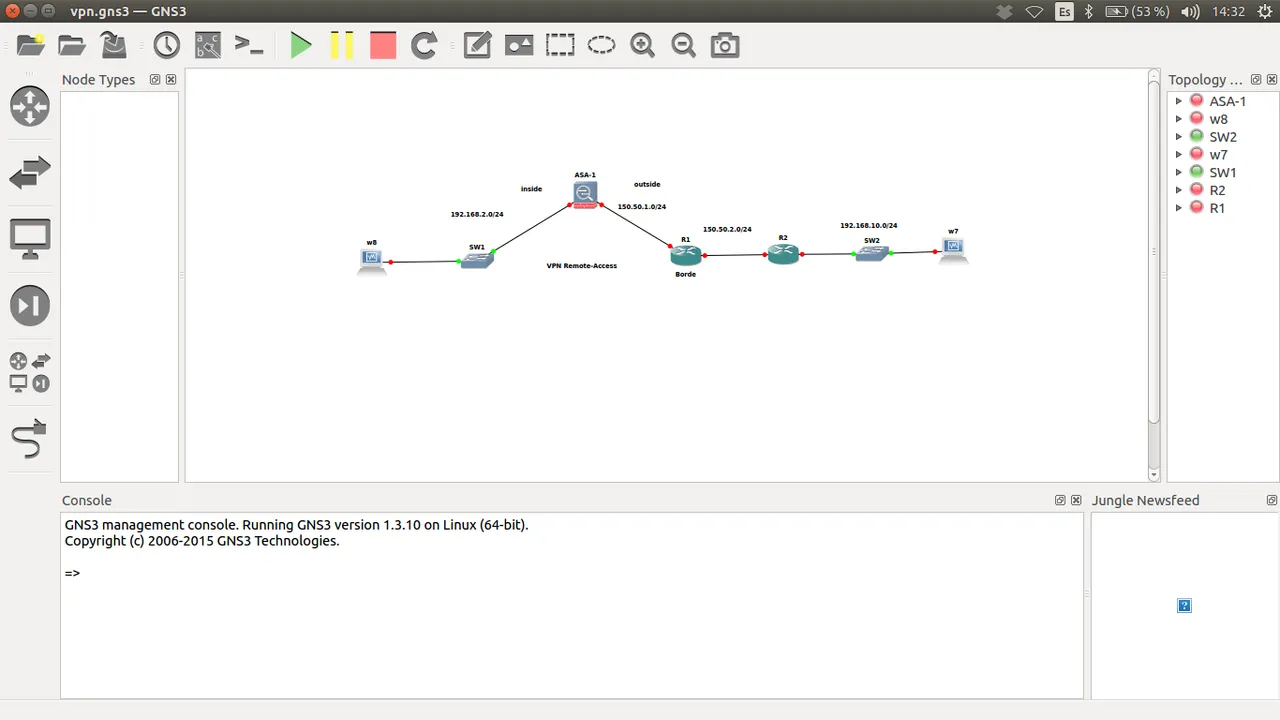Close the Topology Summary panel
1280x720 pixels.
(x=1270, y=80)
